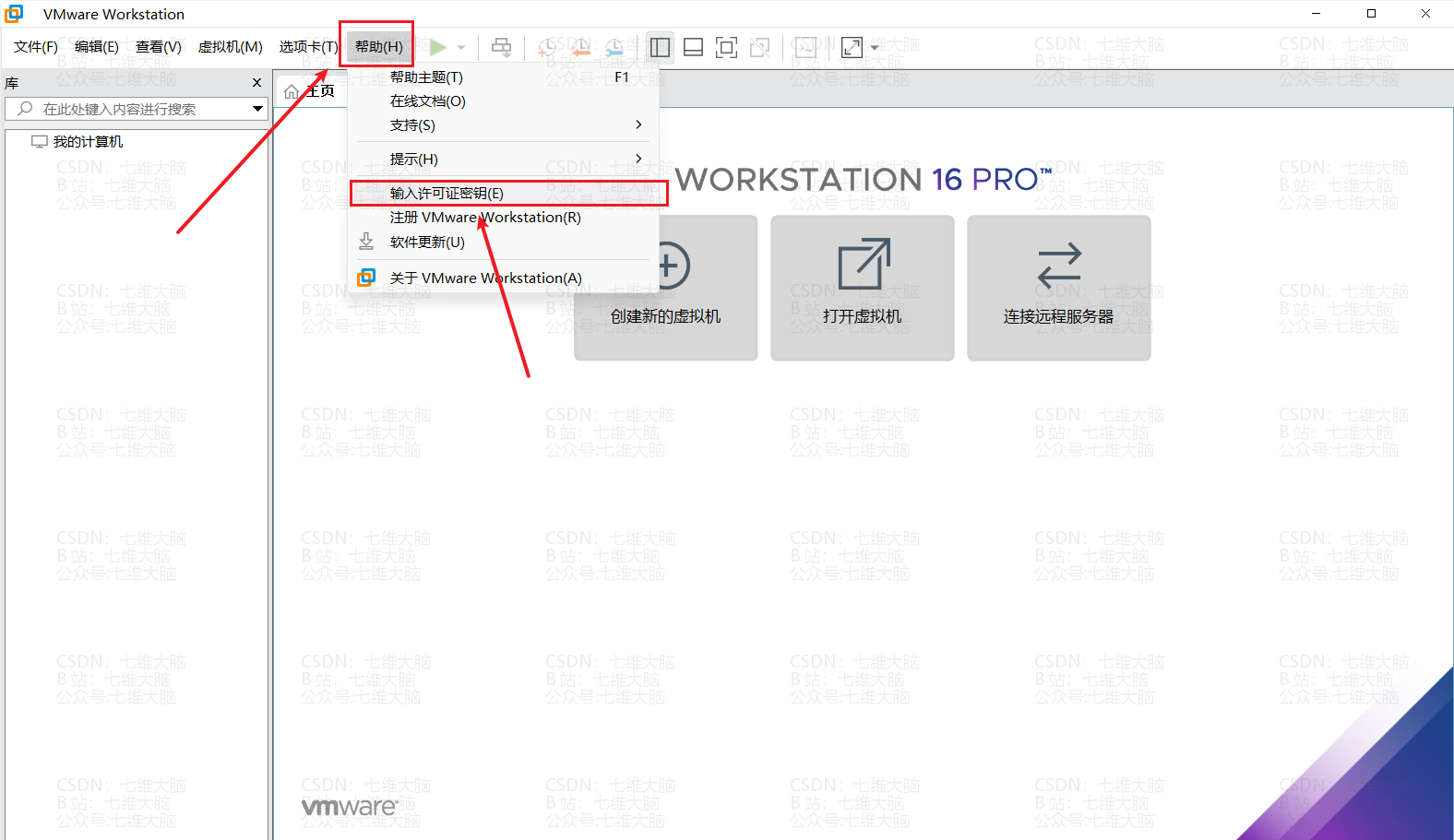Viewport: 1454px width, 840px height.
Task: Select 帮助主题(T) from the help menu
Action: (x=503, y=77)
